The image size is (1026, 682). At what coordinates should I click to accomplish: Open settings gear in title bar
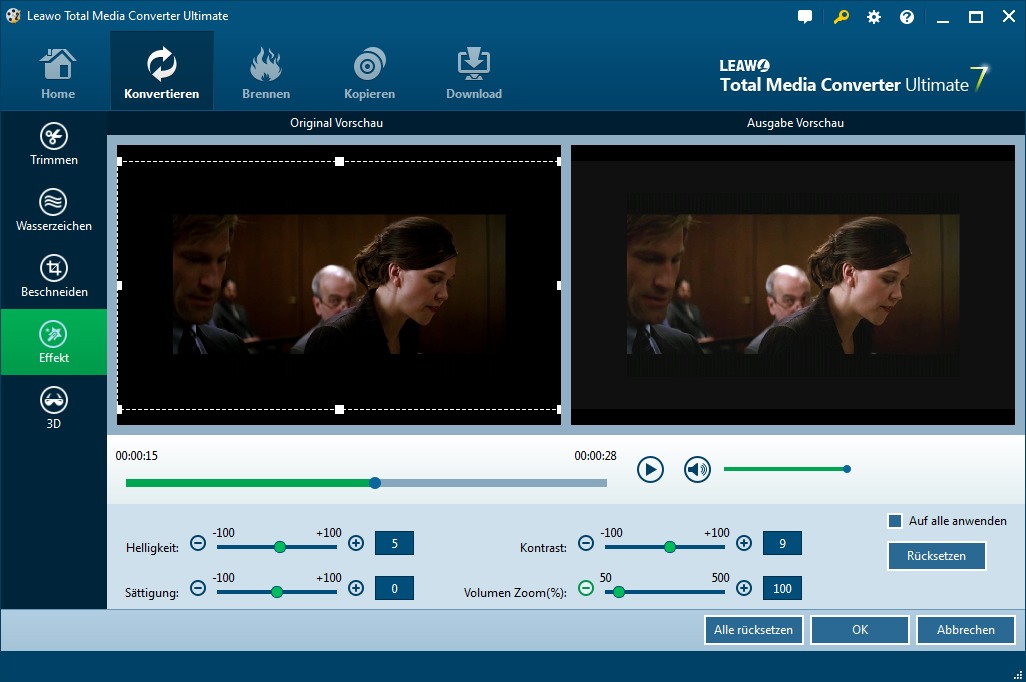click(x=874, y=17)
